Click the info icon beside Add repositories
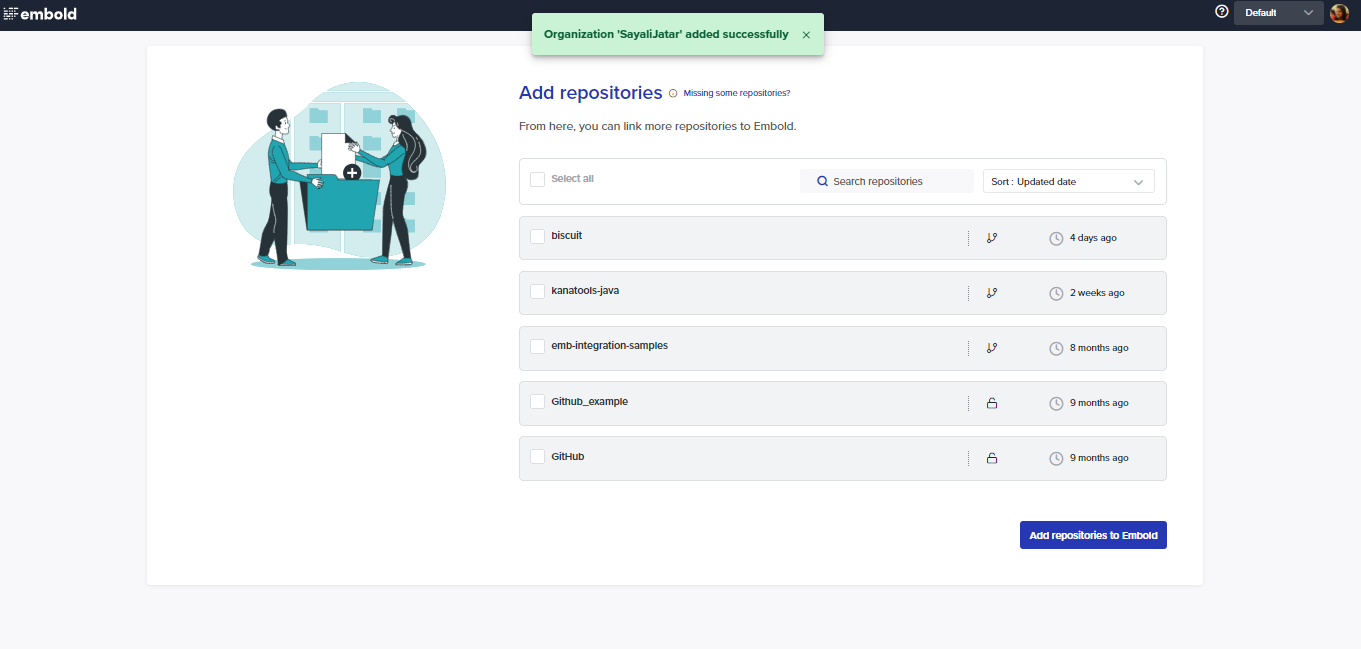Image resolution: width=1361 pixels, height=649 pixels. [x=673, y=93]
